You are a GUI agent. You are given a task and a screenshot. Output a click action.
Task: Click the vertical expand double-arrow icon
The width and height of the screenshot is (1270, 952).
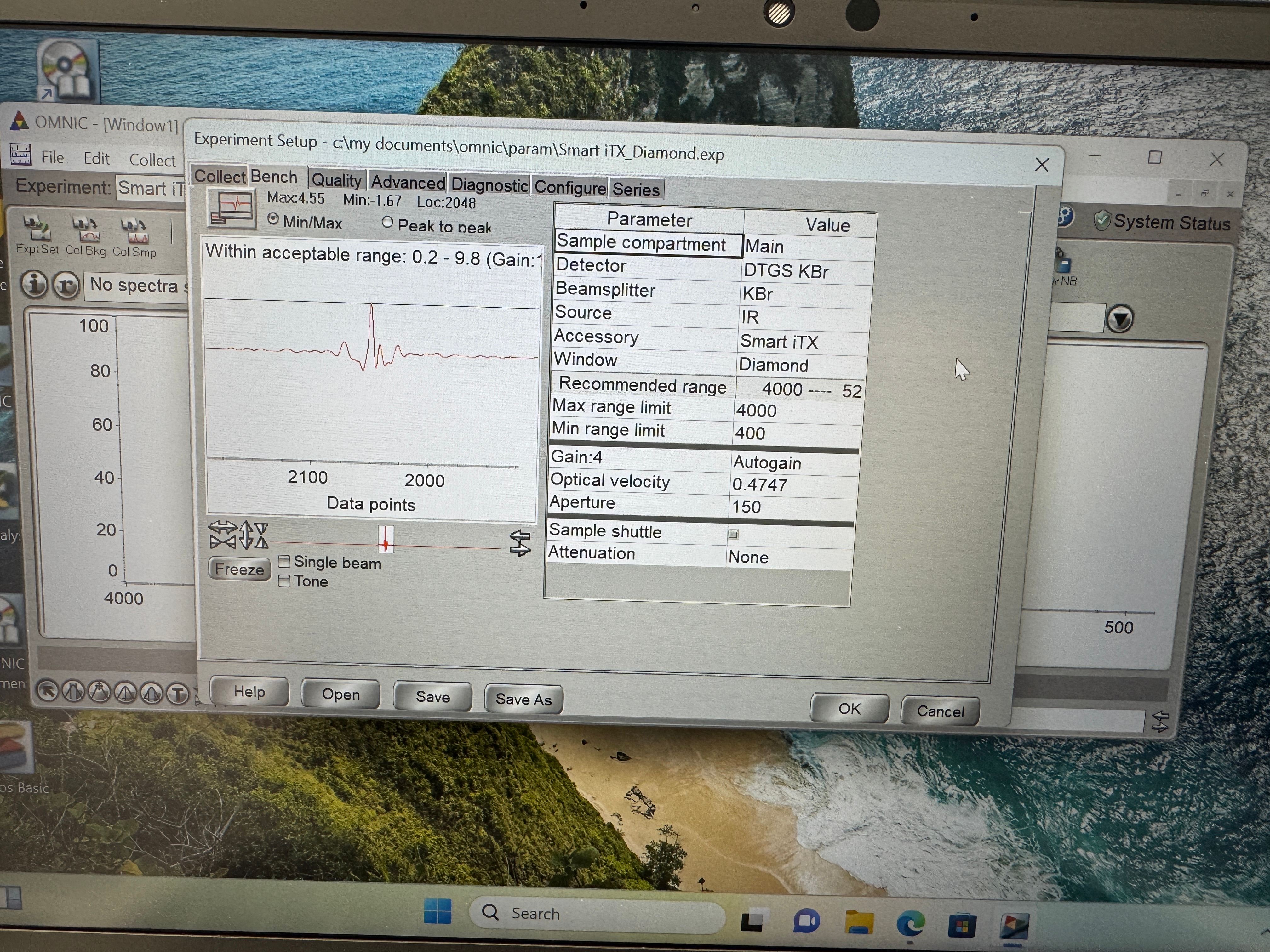(246, 535)
